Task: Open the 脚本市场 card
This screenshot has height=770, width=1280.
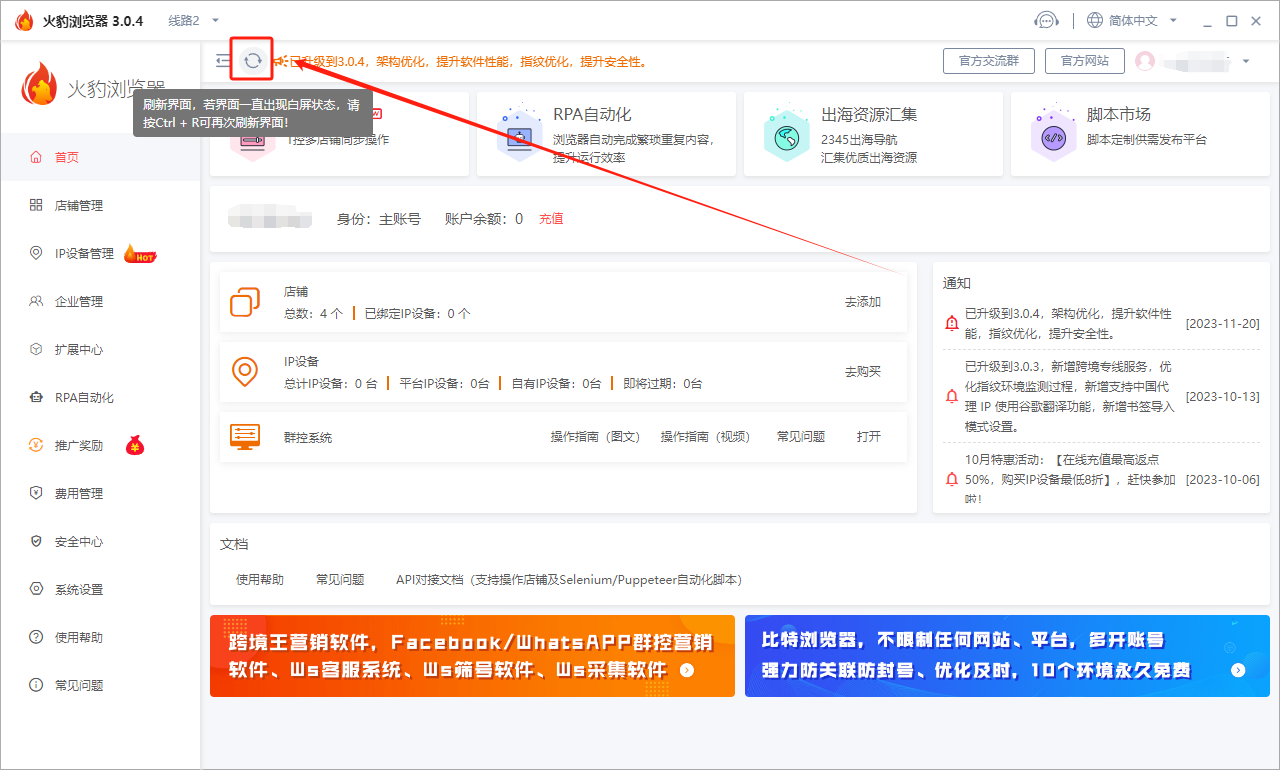Action: point(1140,134)
